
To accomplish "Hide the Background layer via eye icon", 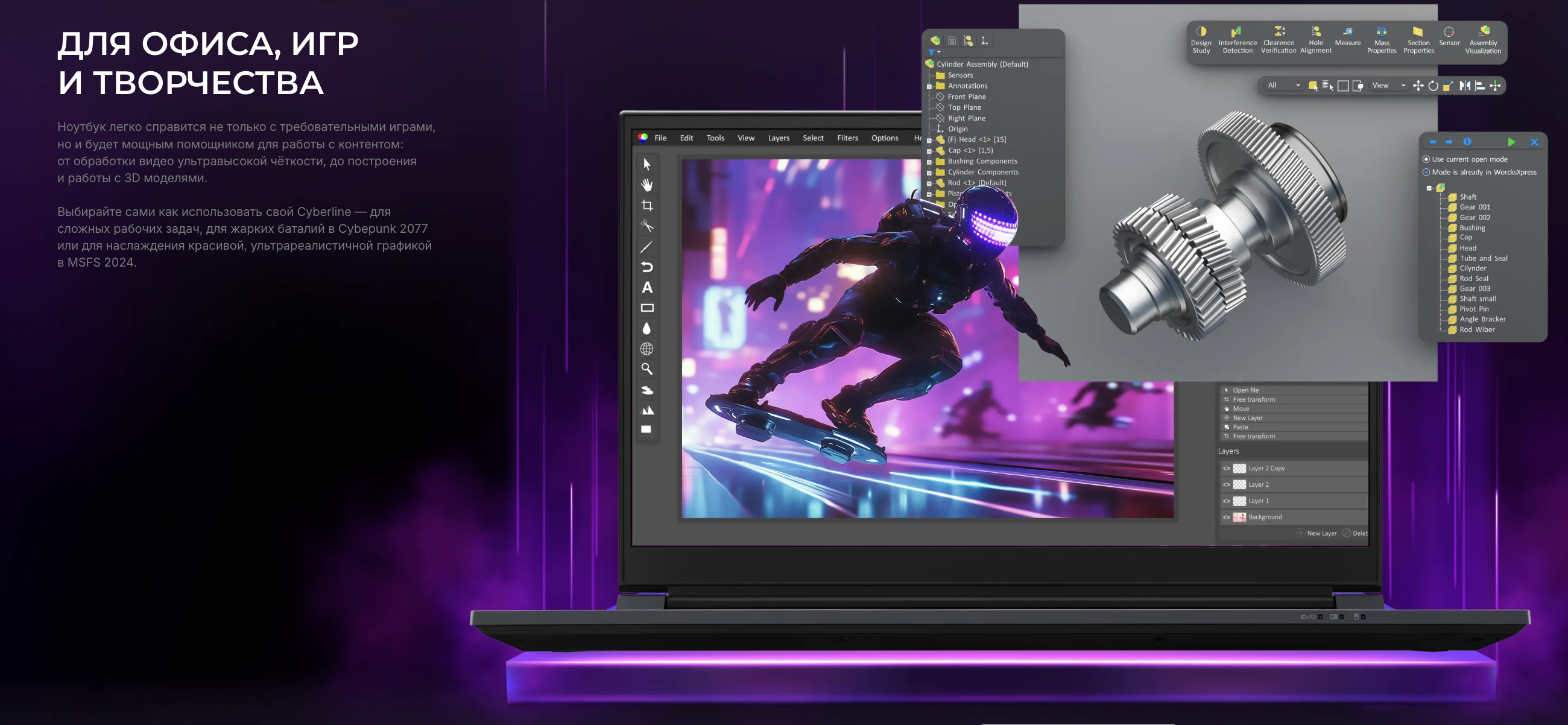I will [x=1227, y=518].
